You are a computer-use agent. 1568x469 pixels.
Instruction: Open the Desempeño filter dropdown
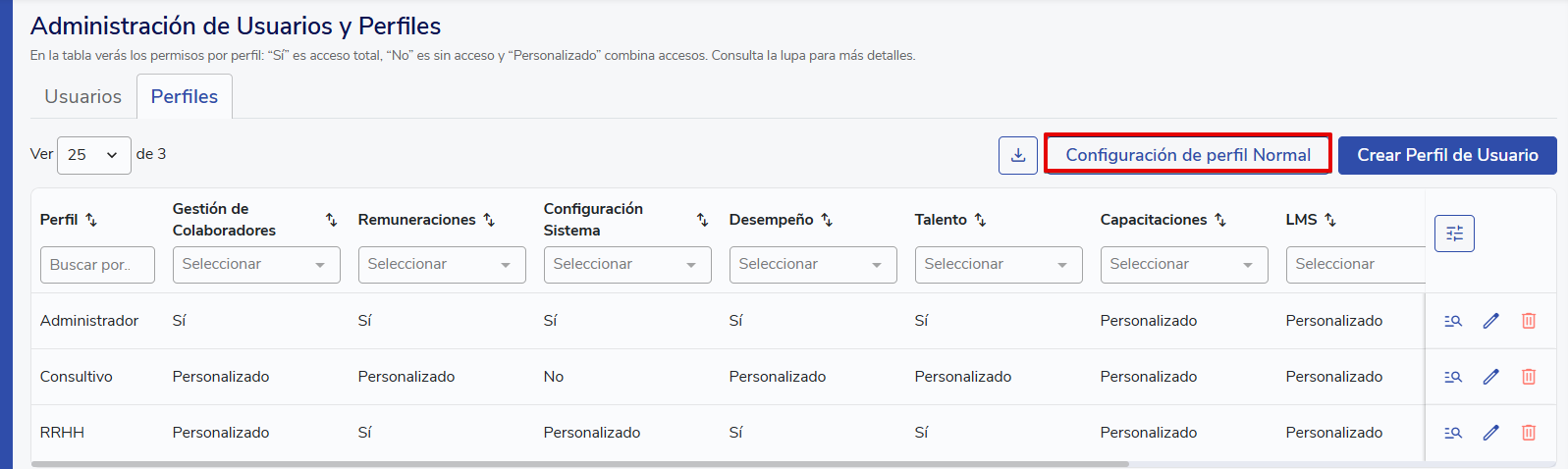[x=813, y=265]
